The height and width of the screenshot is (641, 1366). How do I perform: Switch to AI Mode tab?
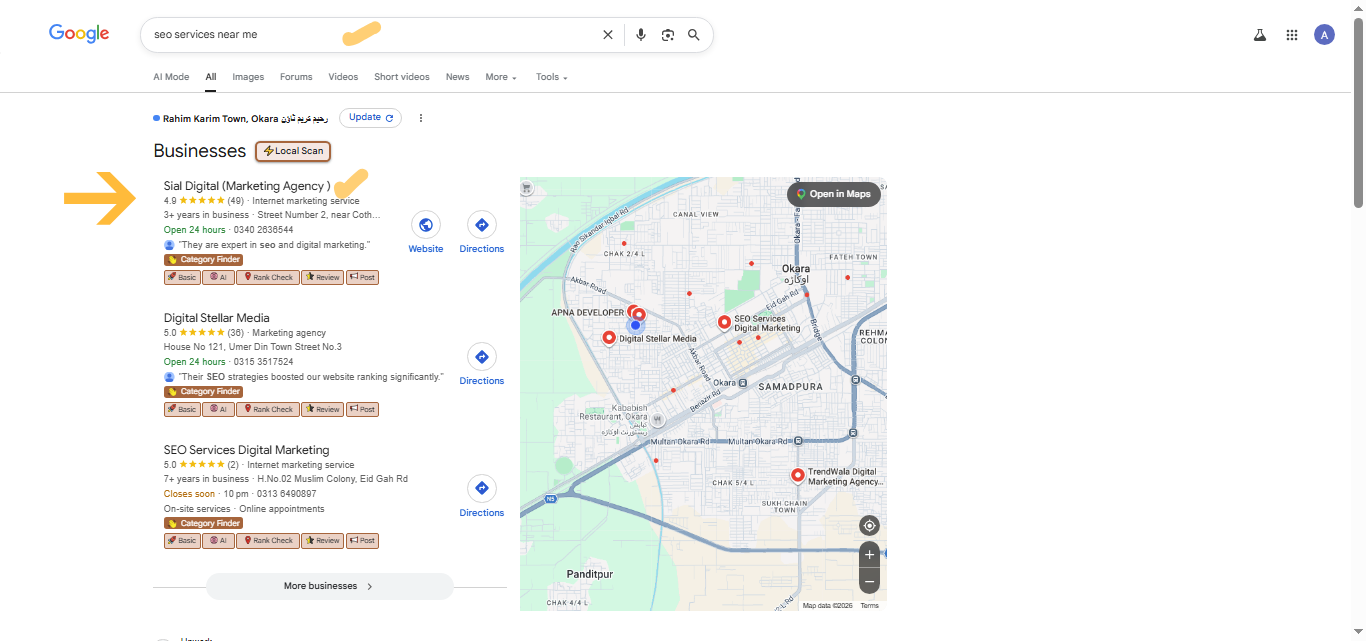point(171,77)
